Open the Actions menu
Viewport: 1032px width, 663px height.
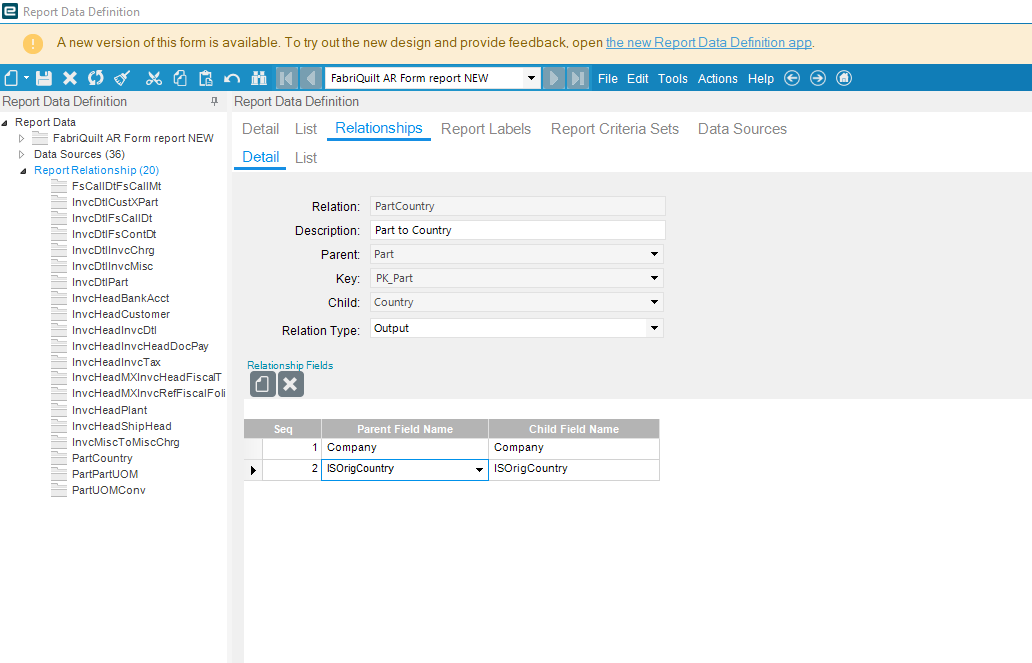(717, 78)
